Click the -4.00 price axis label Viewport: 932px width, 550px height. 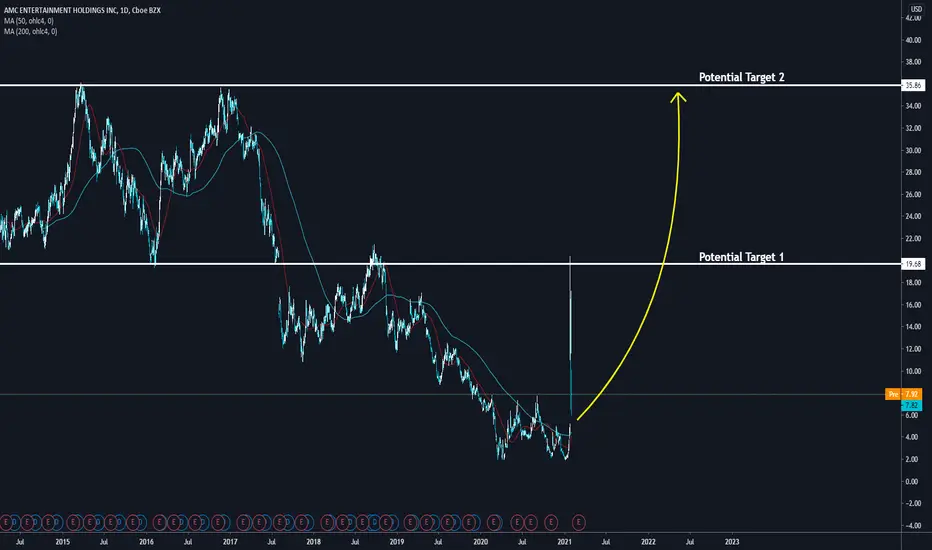pyautogui.click(x=913, y=526)
